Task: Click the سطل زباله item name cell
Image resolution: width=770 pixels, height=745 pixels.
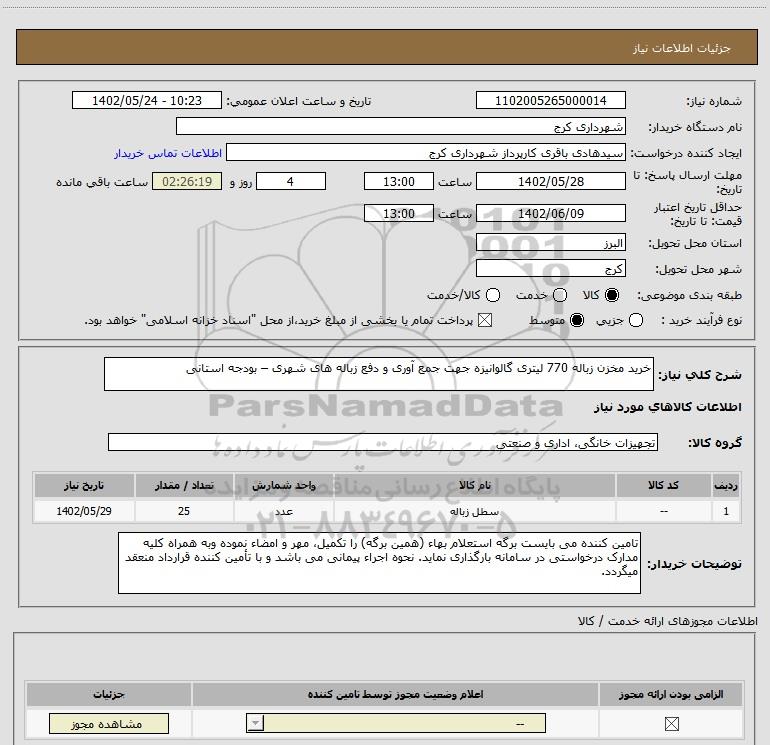Action: 474,511
